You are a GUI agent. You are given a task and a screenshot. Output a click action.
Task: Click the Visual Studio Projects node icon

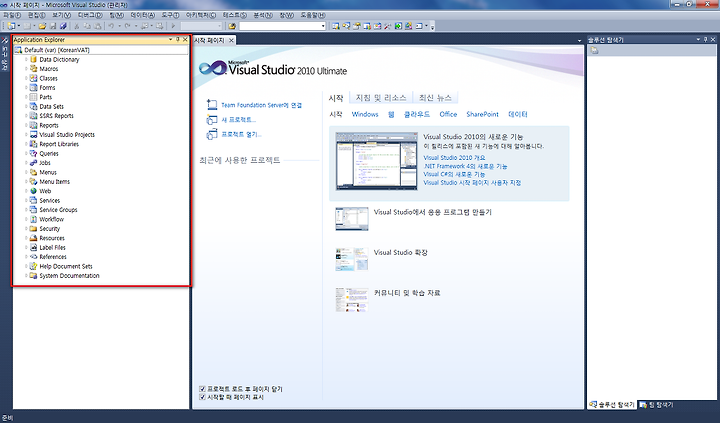coord(33,135)
